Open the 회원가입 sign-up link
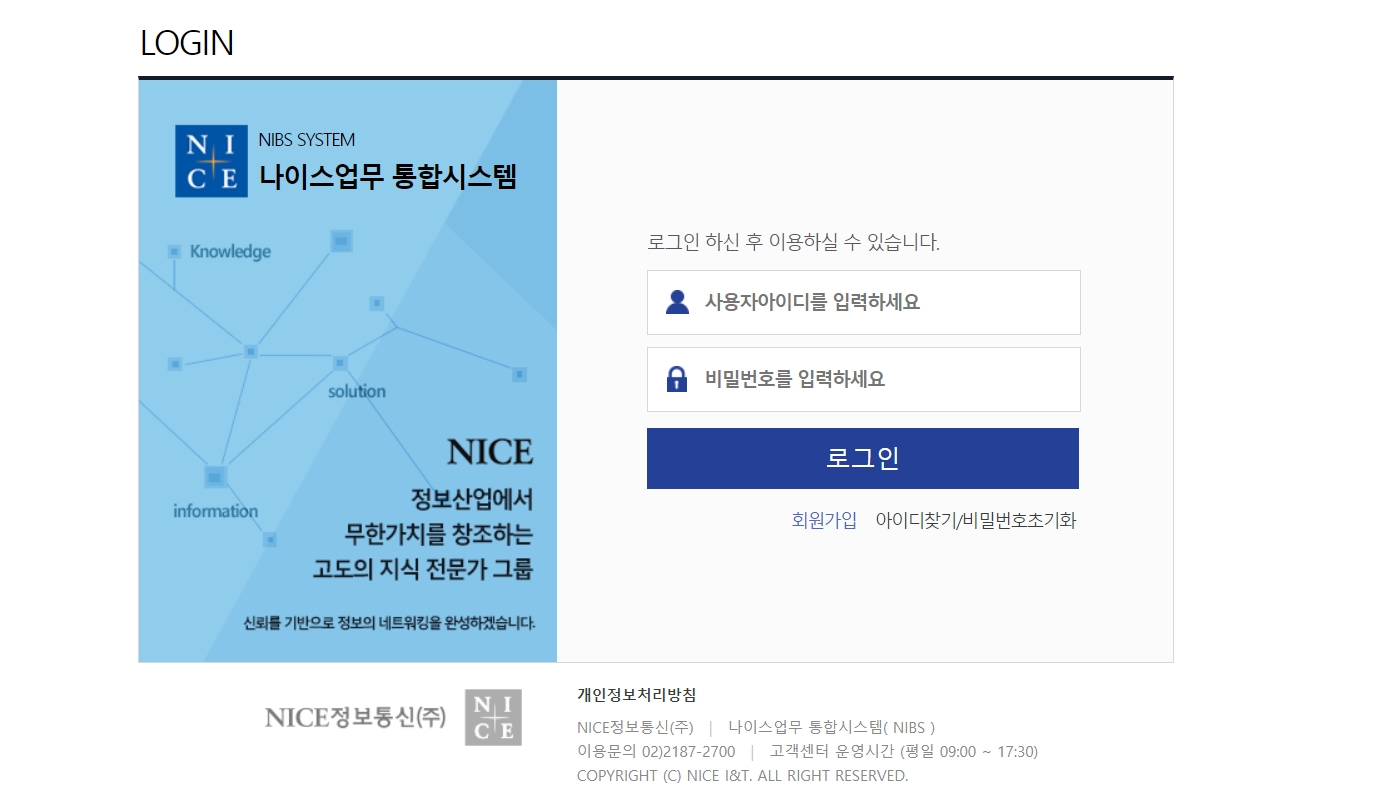Image resolution: width=1382 pixels, height=806 pixels. [824, 520]
